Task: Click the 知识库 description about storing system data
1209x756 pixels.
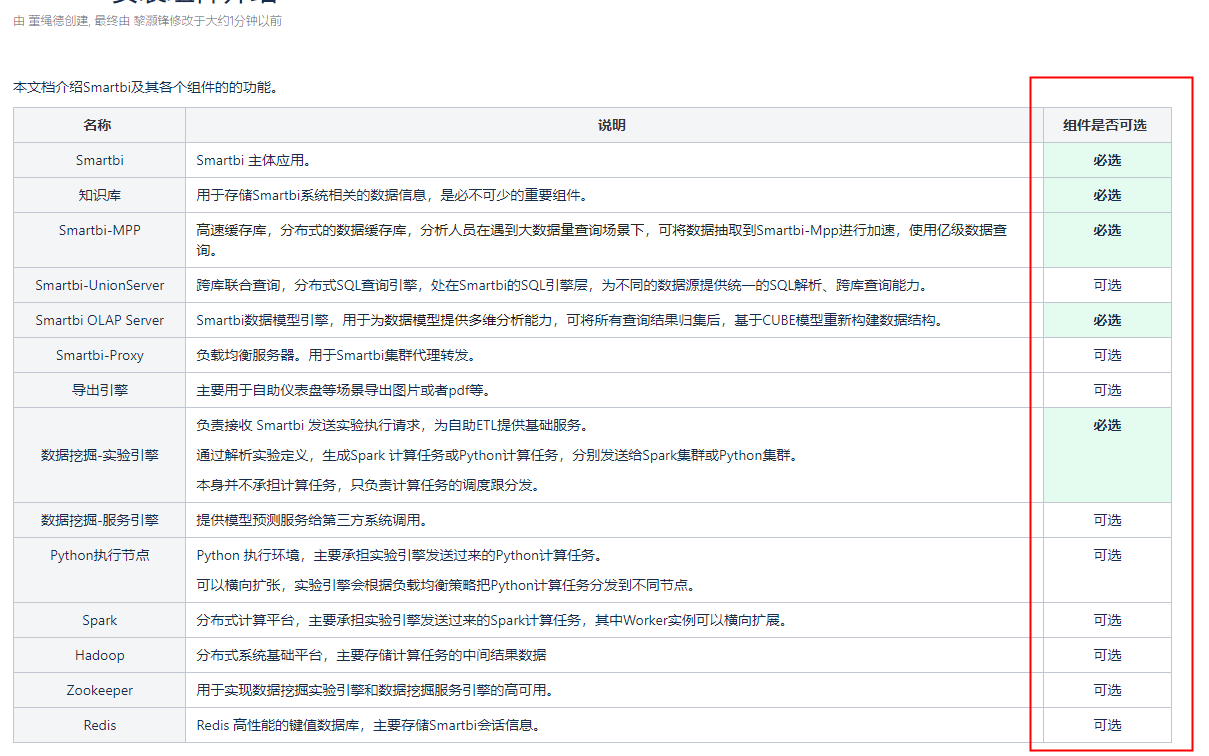Action: click(x=393, y=195)
